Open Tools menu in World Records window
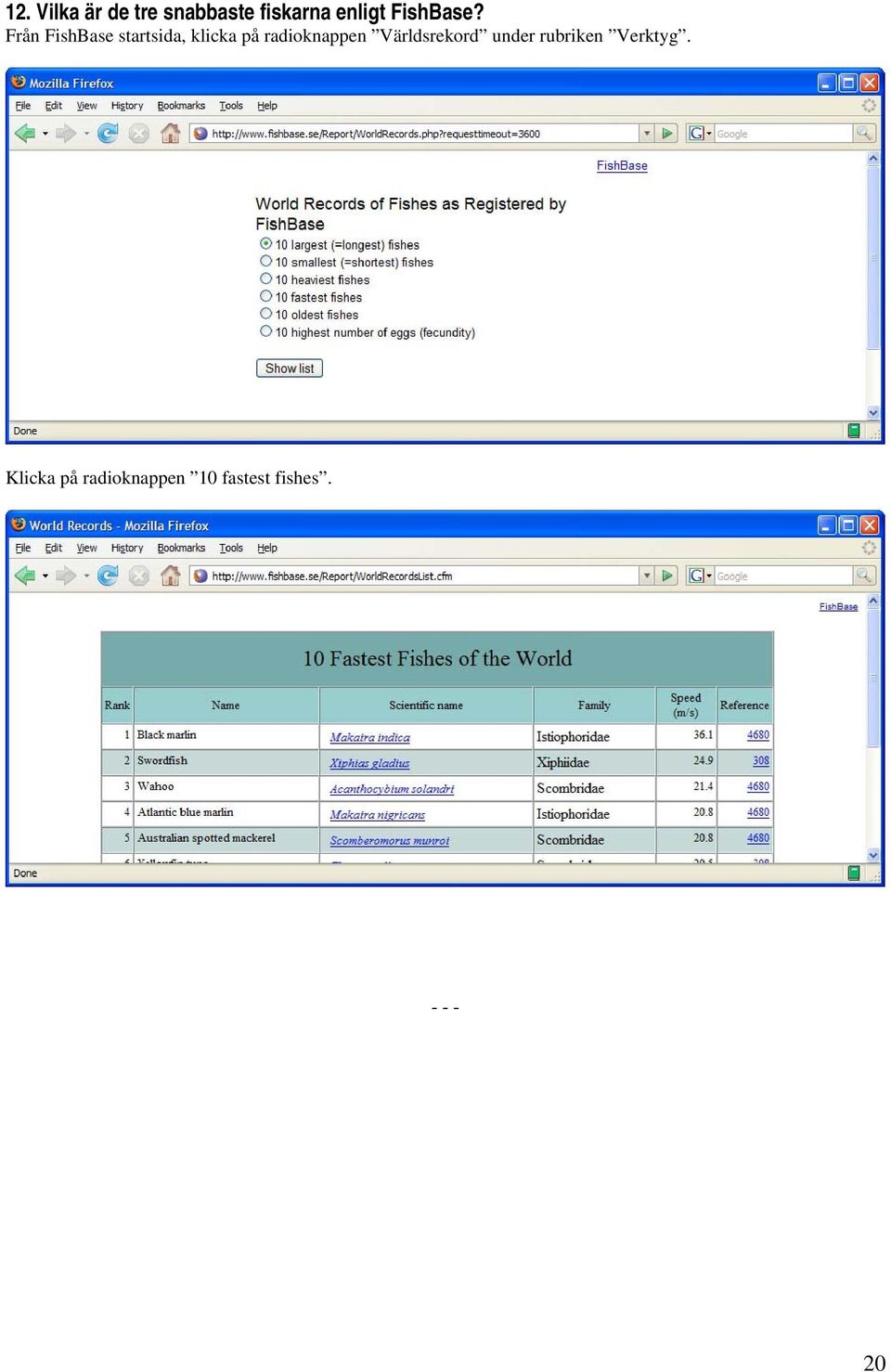Image resolution: width=891 pixels, height=1372 pixels. tap(231, 549)
